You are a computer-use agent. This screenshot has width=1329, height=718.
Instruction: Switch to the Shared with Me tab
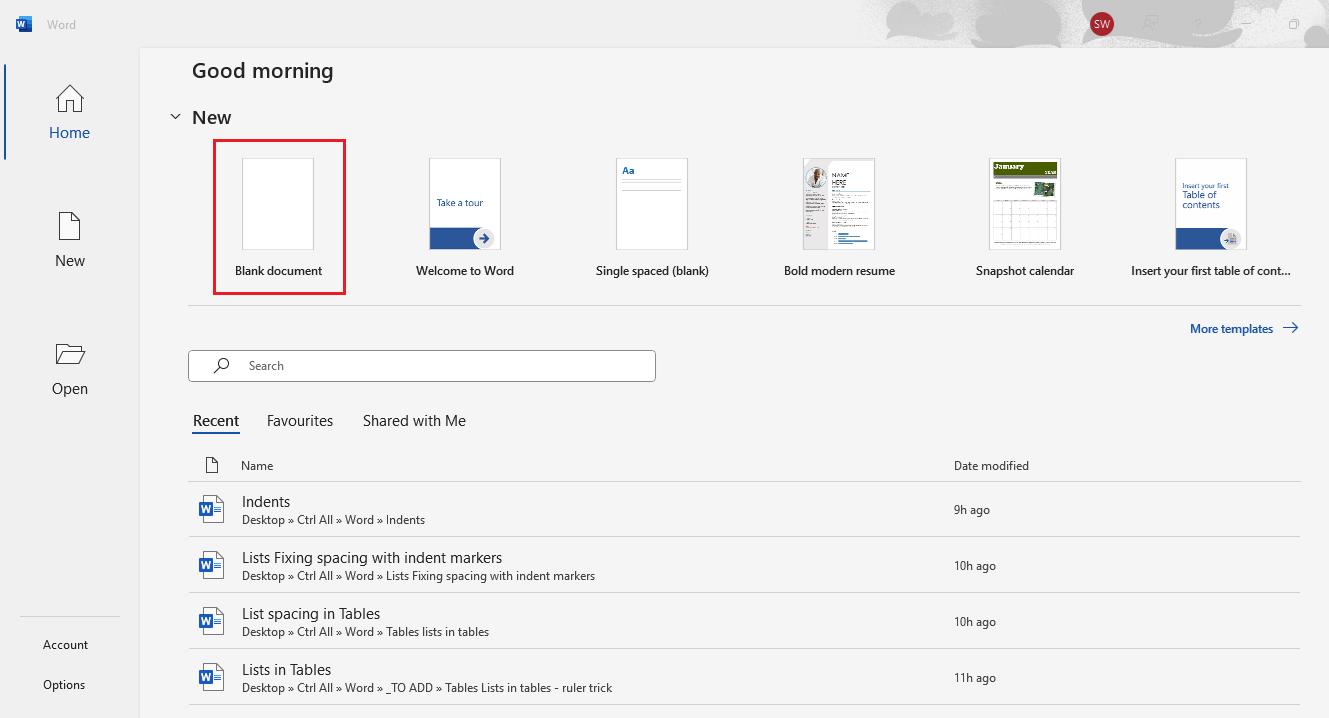point(414,421)
